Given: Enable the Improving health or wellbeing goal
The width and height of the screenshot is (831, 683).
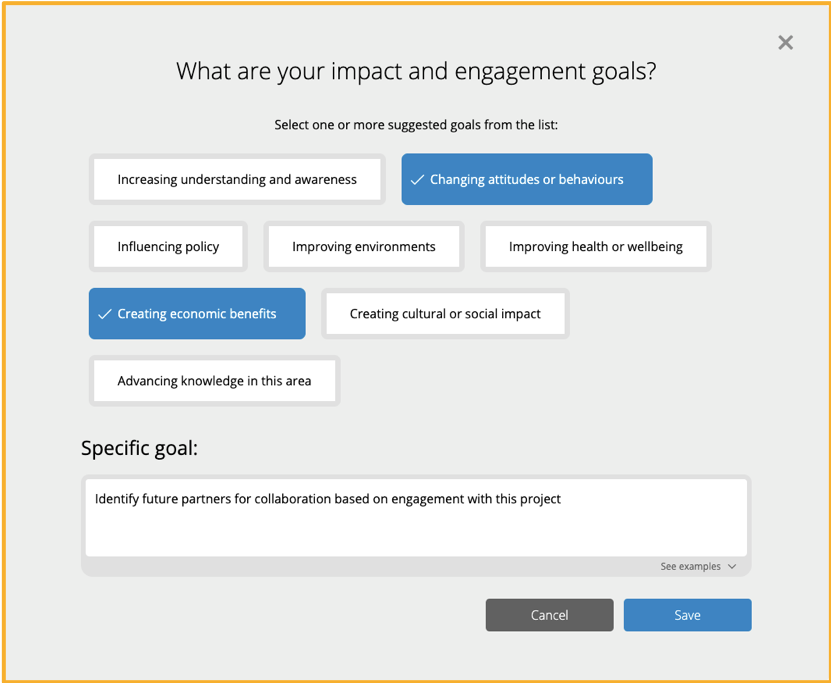Looking at the screenshot, I should 596,247.
